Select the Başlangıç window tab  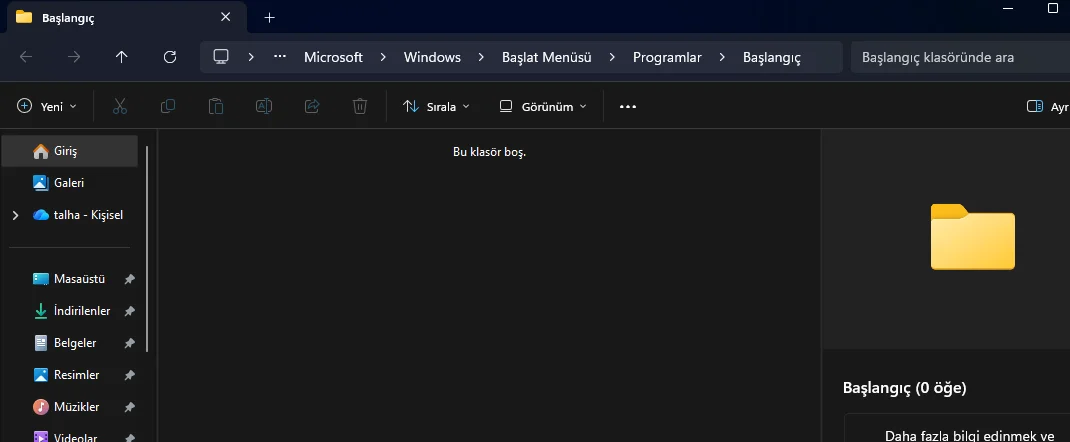tap(124, 18)
